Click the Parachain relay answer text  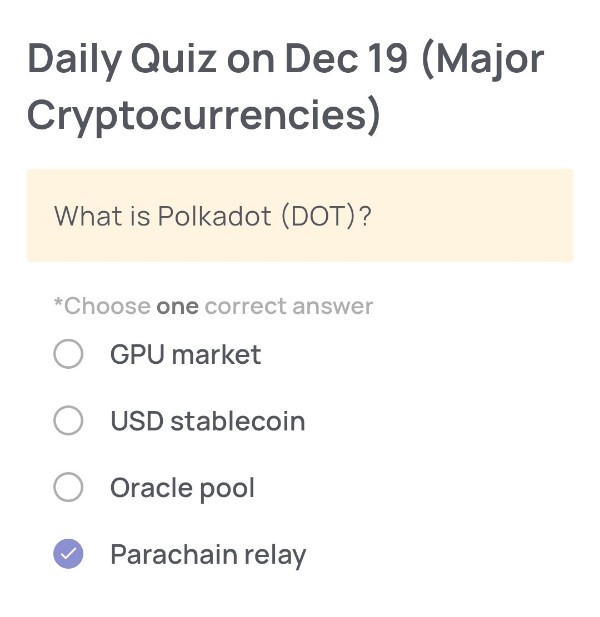pyautogui.click(x=208, y=554)
